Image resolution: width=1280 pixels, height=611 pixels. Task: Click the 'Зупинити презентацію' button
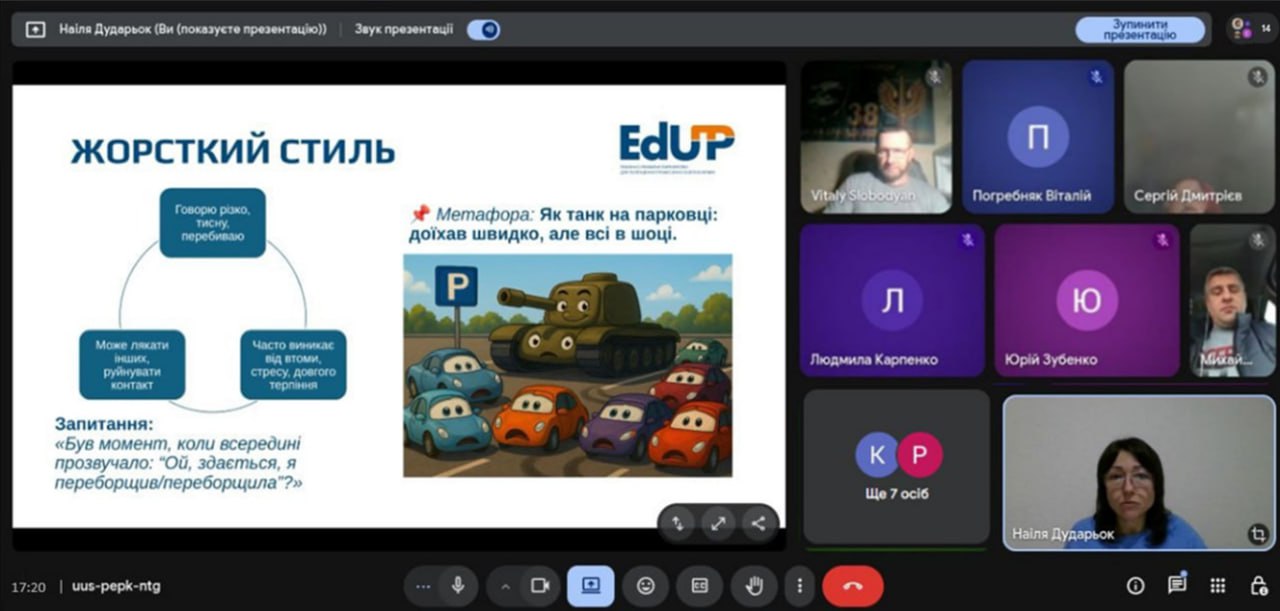pyautogui.click(x=1139, y=29)
